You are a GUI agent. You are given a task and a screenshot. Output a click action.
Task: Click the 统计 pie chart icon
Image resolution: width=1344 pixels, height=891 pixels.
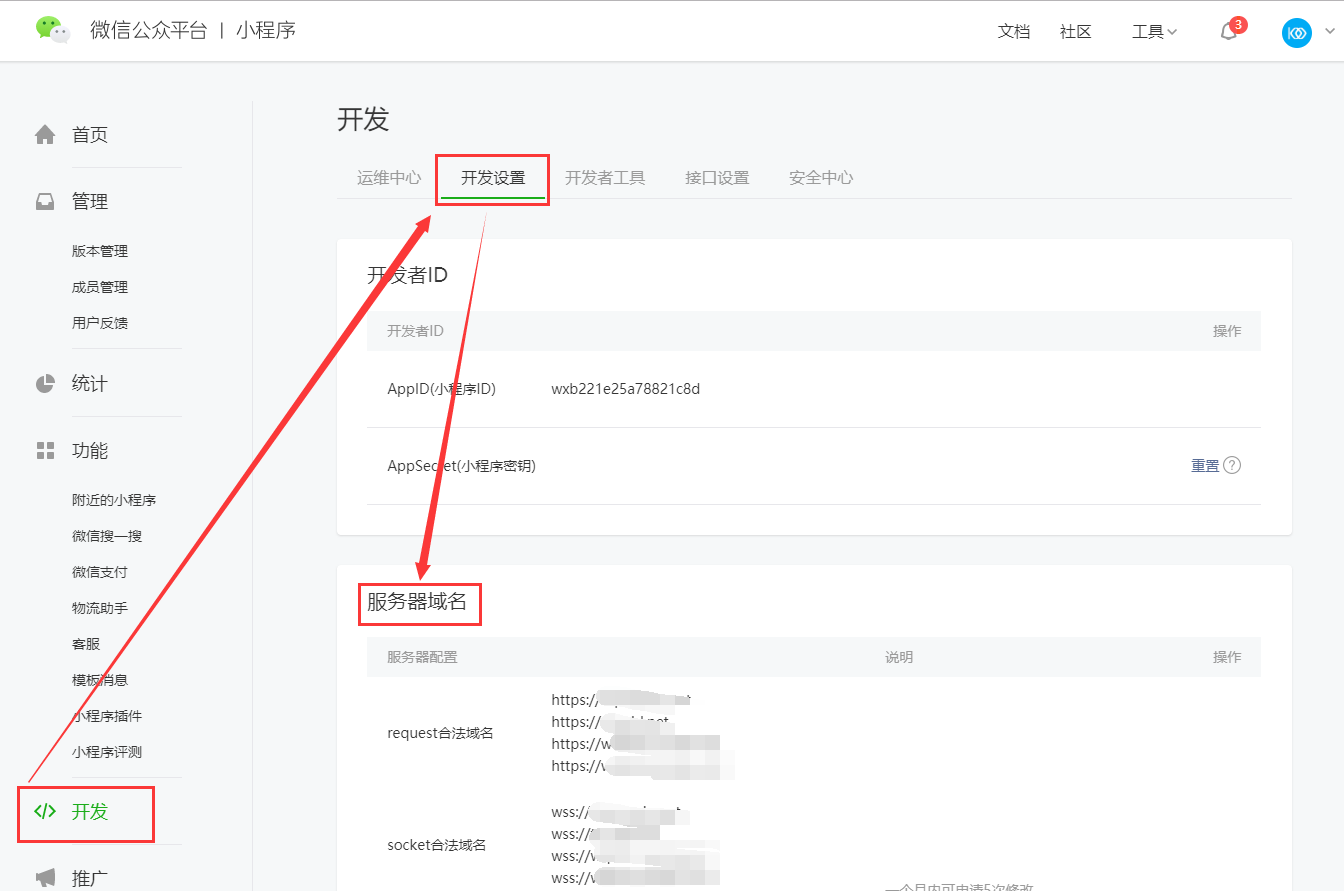pyautogui.click(x=45, y=384)
